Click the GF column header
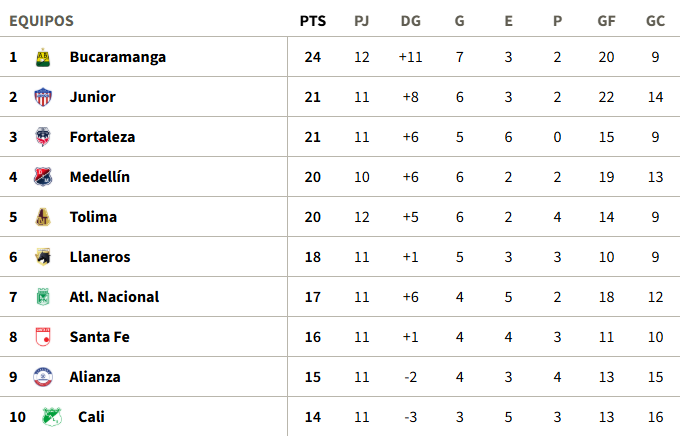 [606, 21]
